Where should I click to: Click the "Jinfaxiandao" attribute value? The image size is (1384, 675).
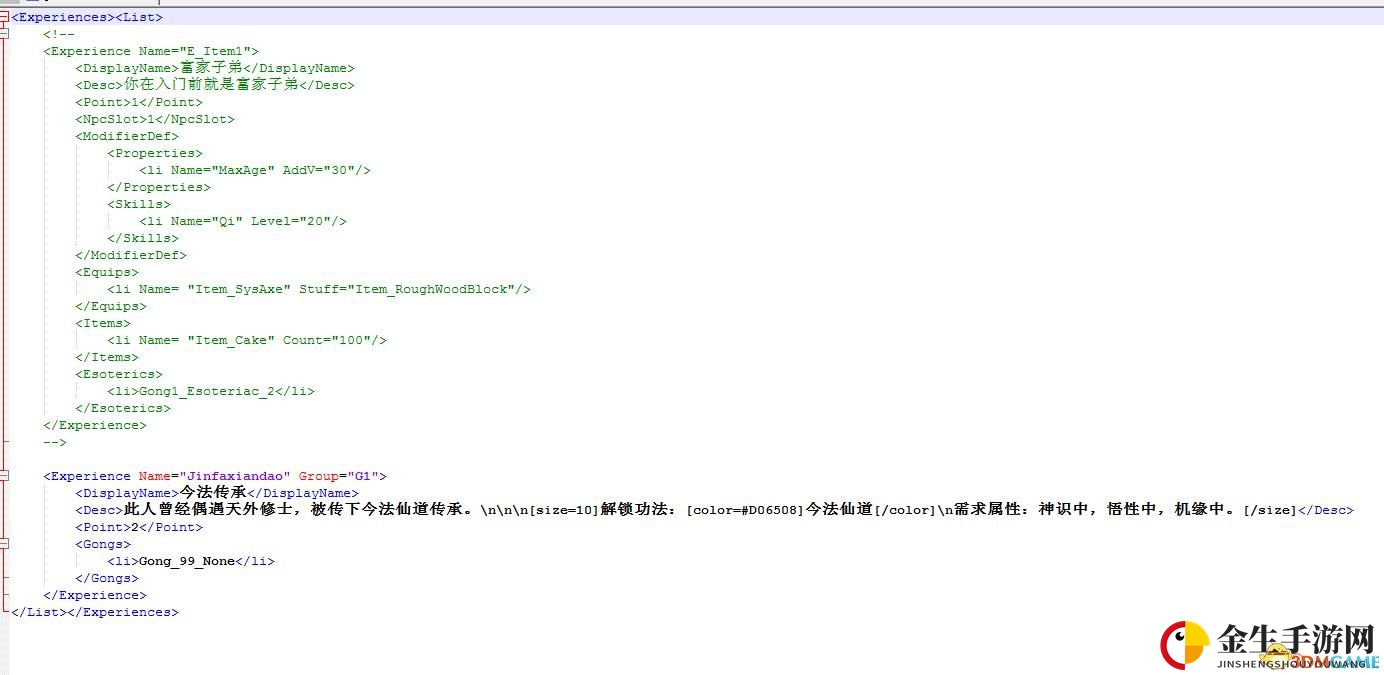coord(235,476)
